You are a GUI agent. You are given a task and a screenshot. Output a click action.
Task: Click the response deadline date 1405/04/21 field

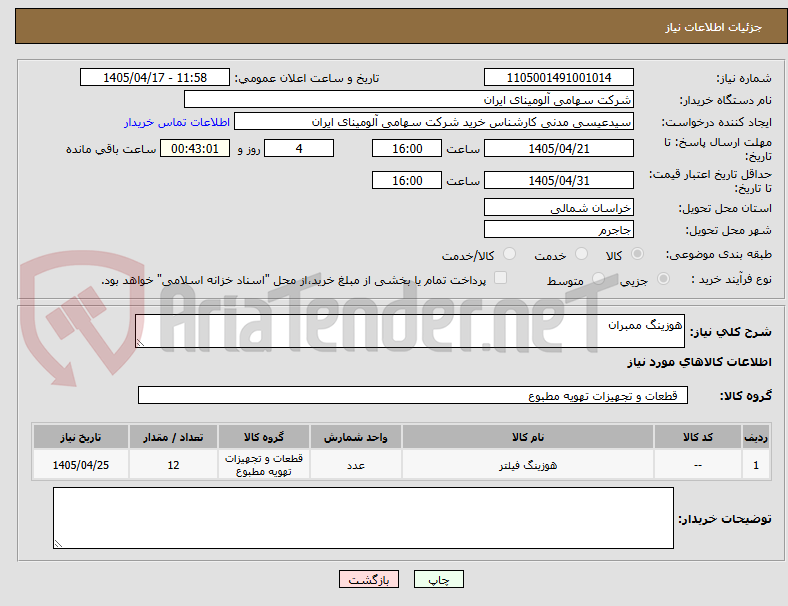(x=558, y=148)
